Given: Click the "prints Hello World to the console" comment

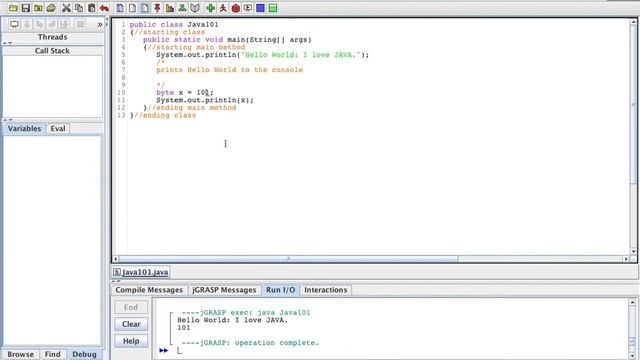Looking at the screenshot, I should [x=229, y=70].
